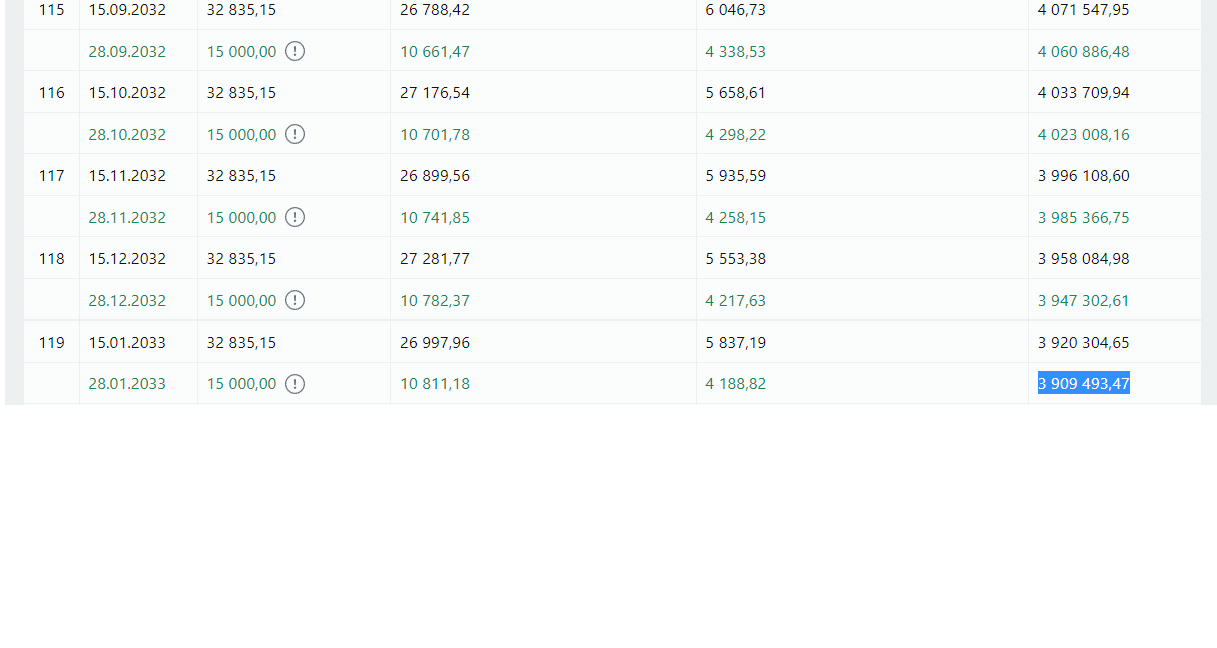Click the green interest 4 298,22
This screenshot has width=1217, height=648.
click(x=736, y=134)
